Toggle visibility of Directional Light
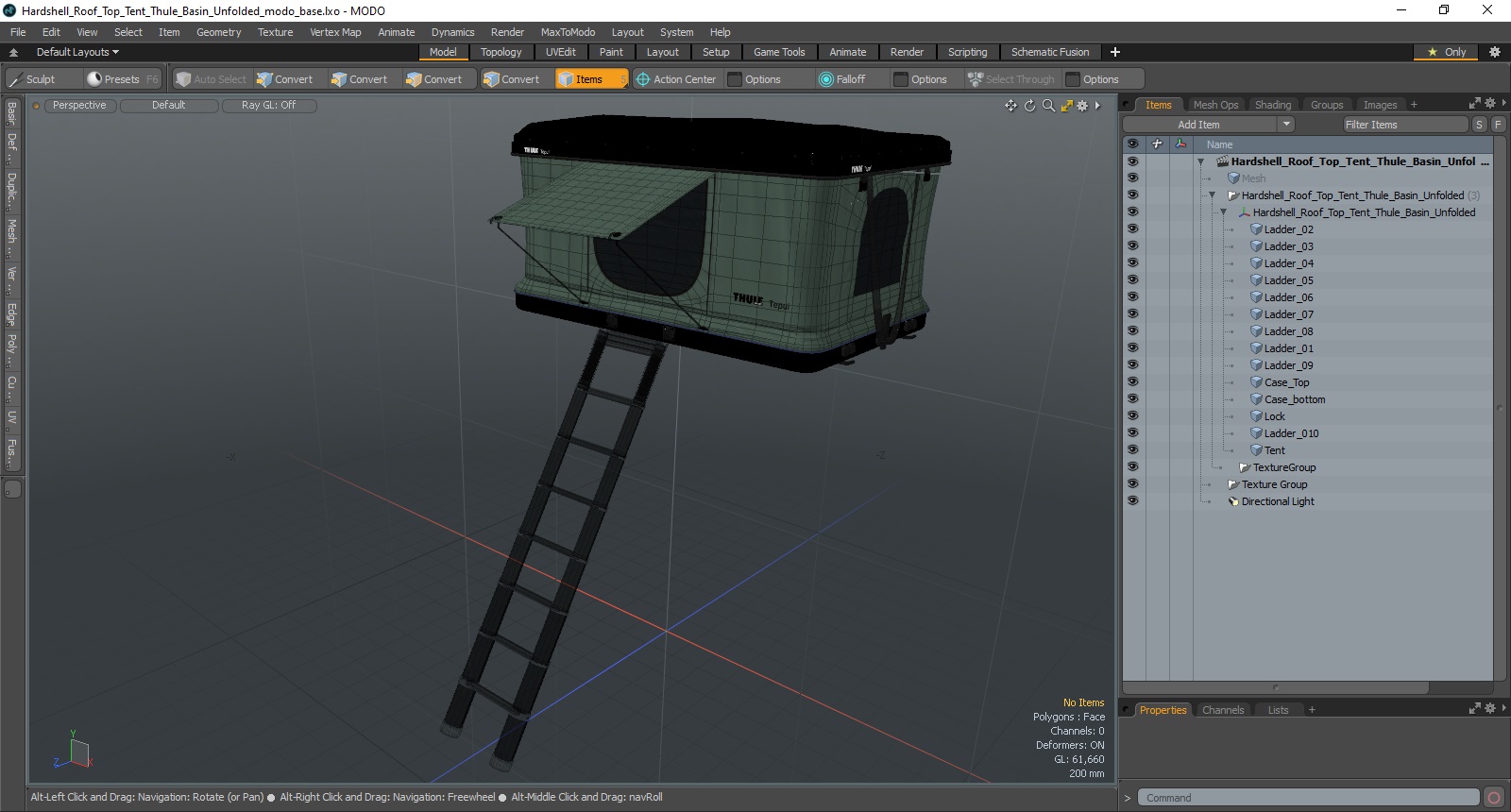The height and width of the screenshot is (812, 1511). (1132, 501)
